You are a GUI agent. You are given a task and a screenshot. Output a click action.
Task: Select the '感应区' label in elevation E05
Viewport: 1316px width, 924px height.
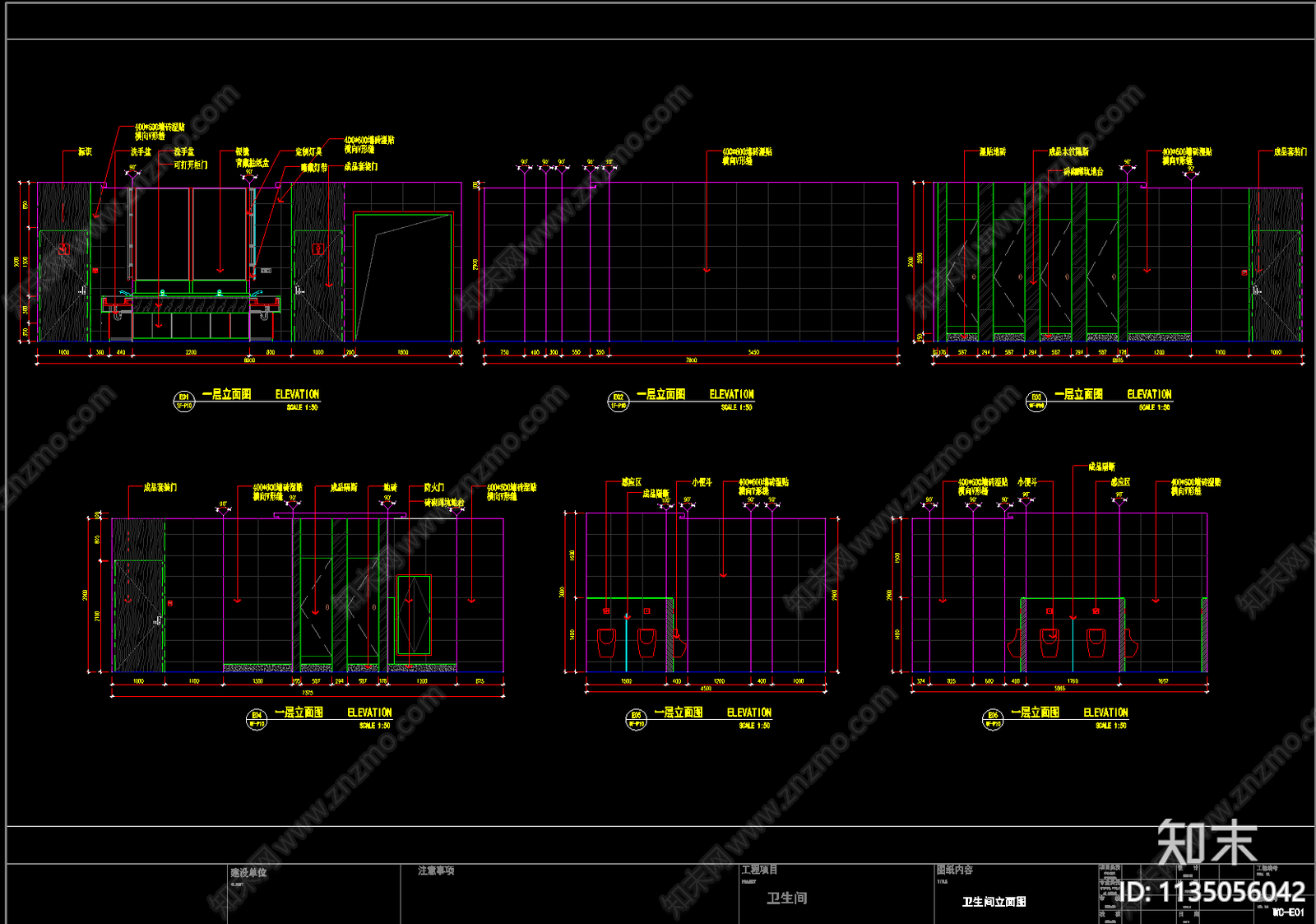632,482
